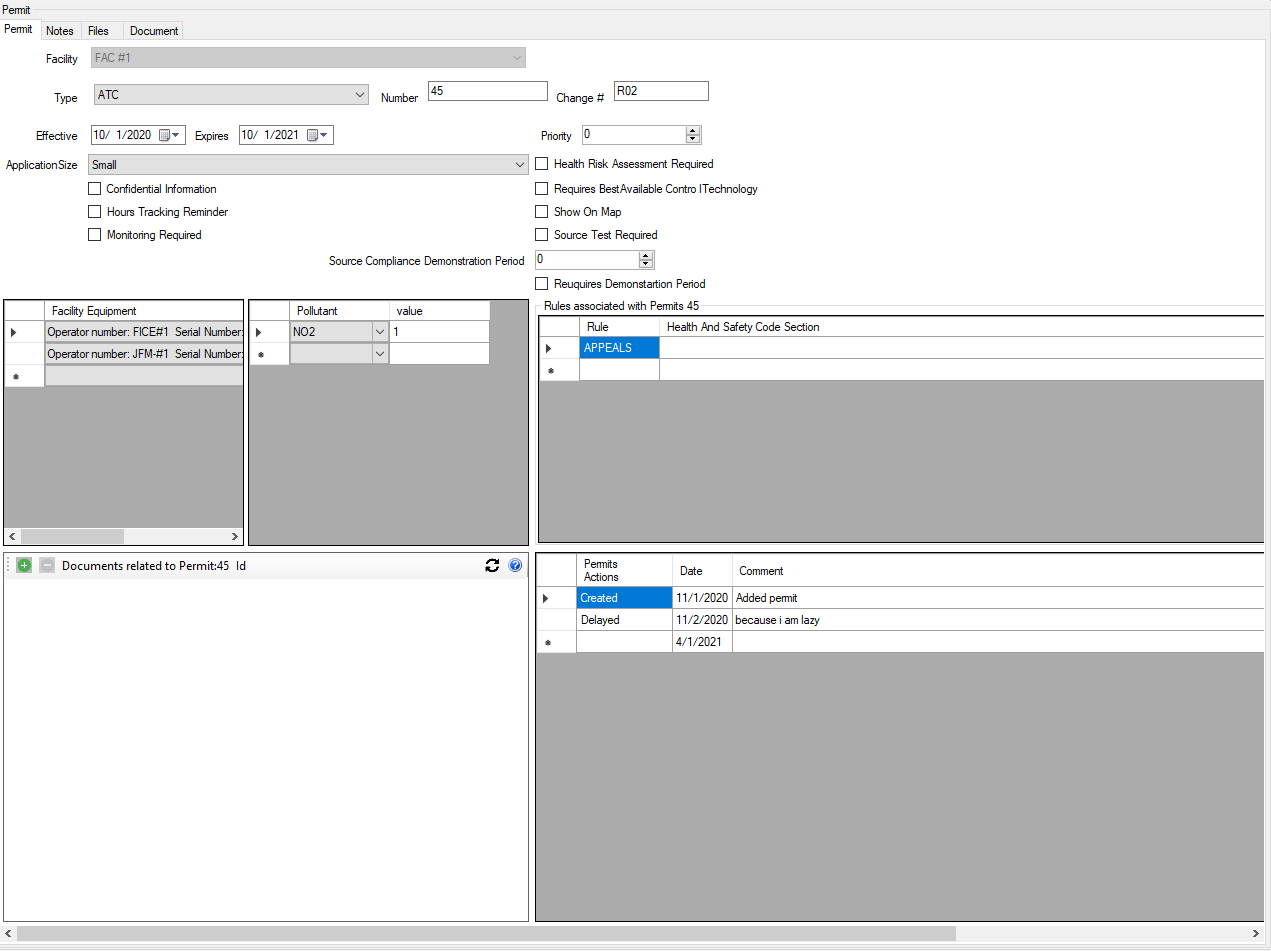Image resolution: width=1271 pixels, height=951 pixels.
Task: Open the blue help icon in documents panel
Action: click(515, 566)
